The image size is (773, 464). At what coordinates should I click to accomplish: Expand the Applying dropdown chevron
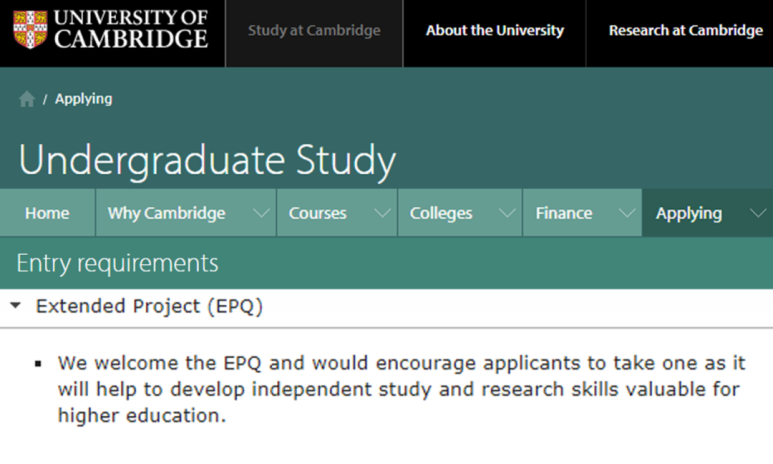point(758,213)
